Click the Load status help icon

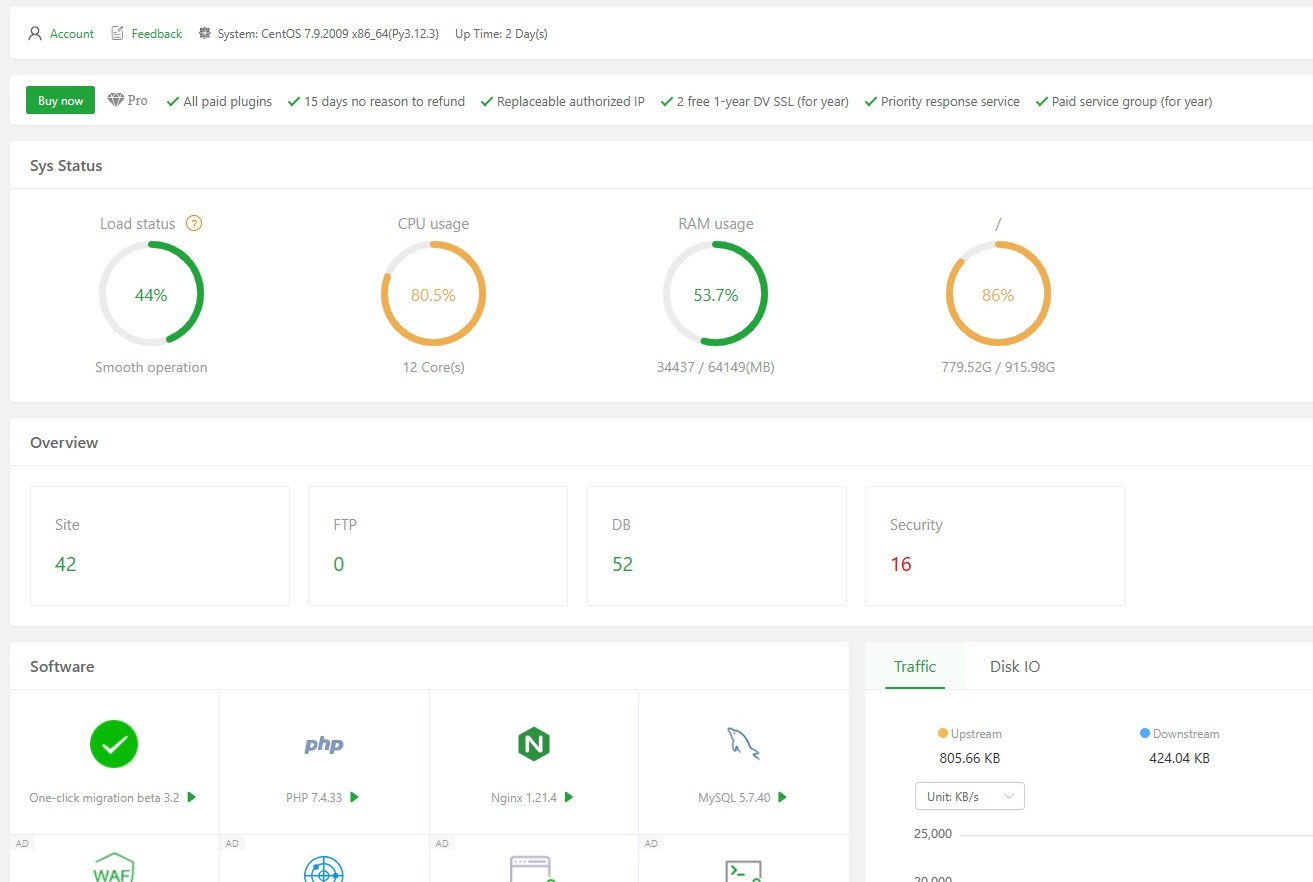[x=194, y=224]
